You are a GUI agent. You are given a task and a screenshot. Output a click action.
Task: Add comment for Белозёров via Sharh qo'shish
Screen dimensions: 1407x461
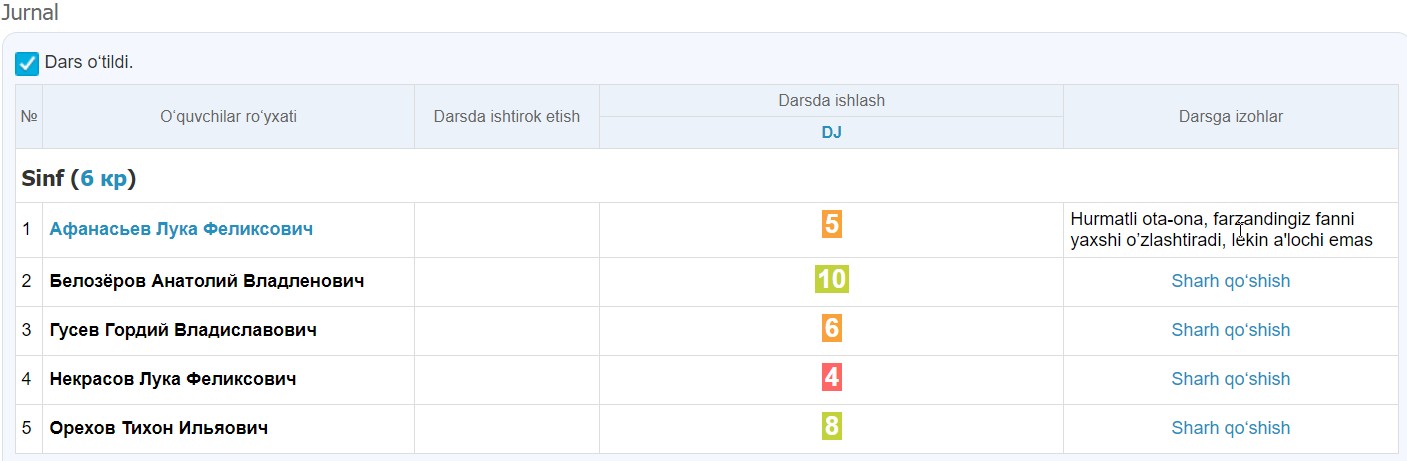[1230, 281]
